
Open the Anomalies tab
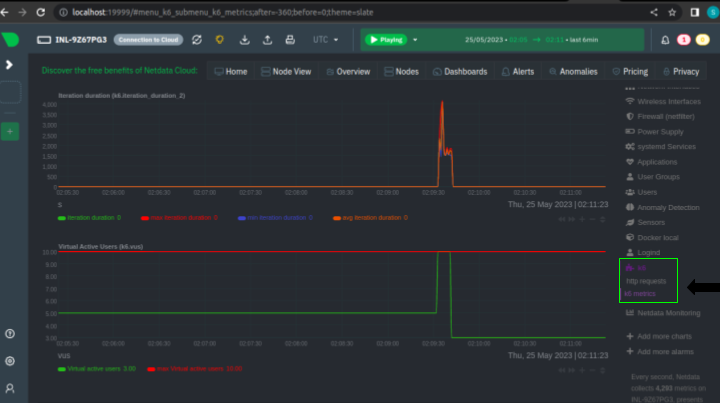(574, 72)
